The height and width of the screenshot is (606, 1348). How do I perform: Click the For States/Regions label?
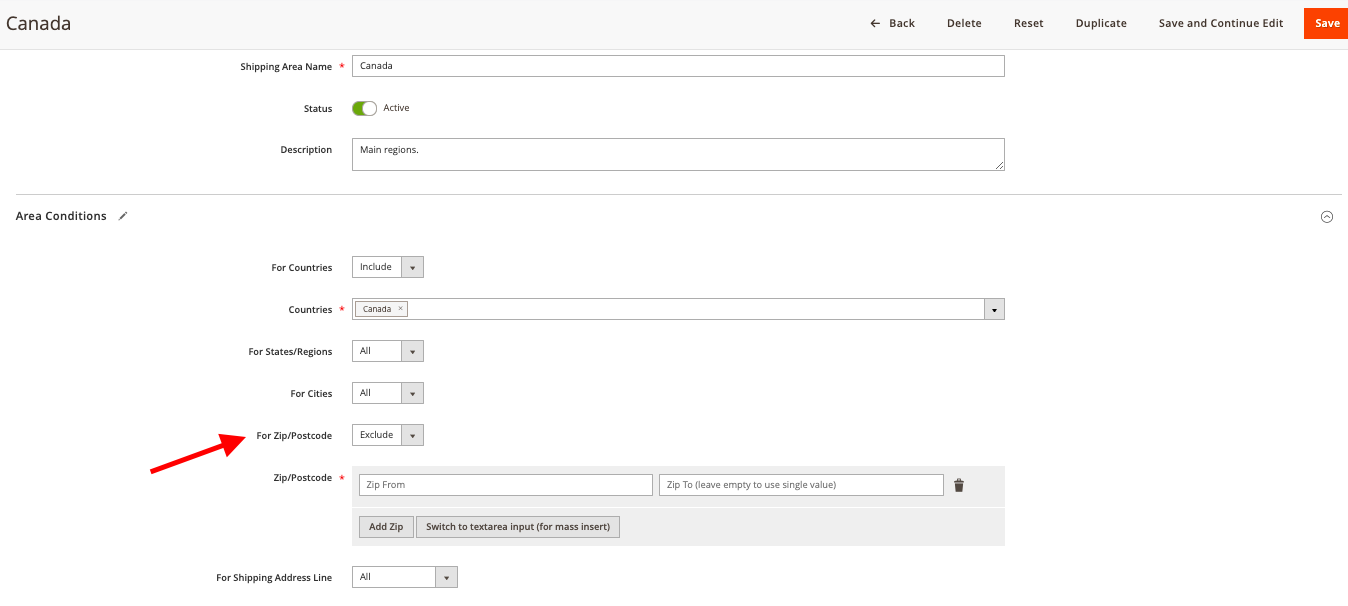coord(290,352)
